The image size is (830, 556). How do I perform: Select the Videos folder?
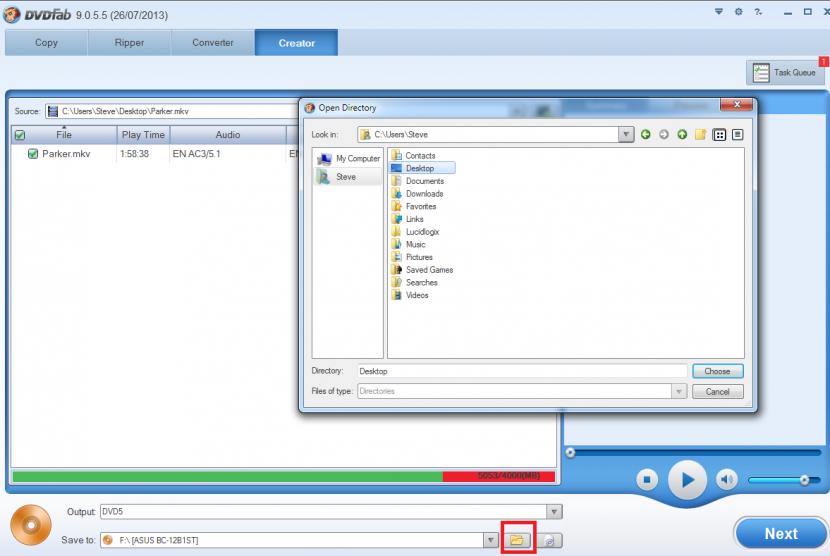click(x=410, y=295)
